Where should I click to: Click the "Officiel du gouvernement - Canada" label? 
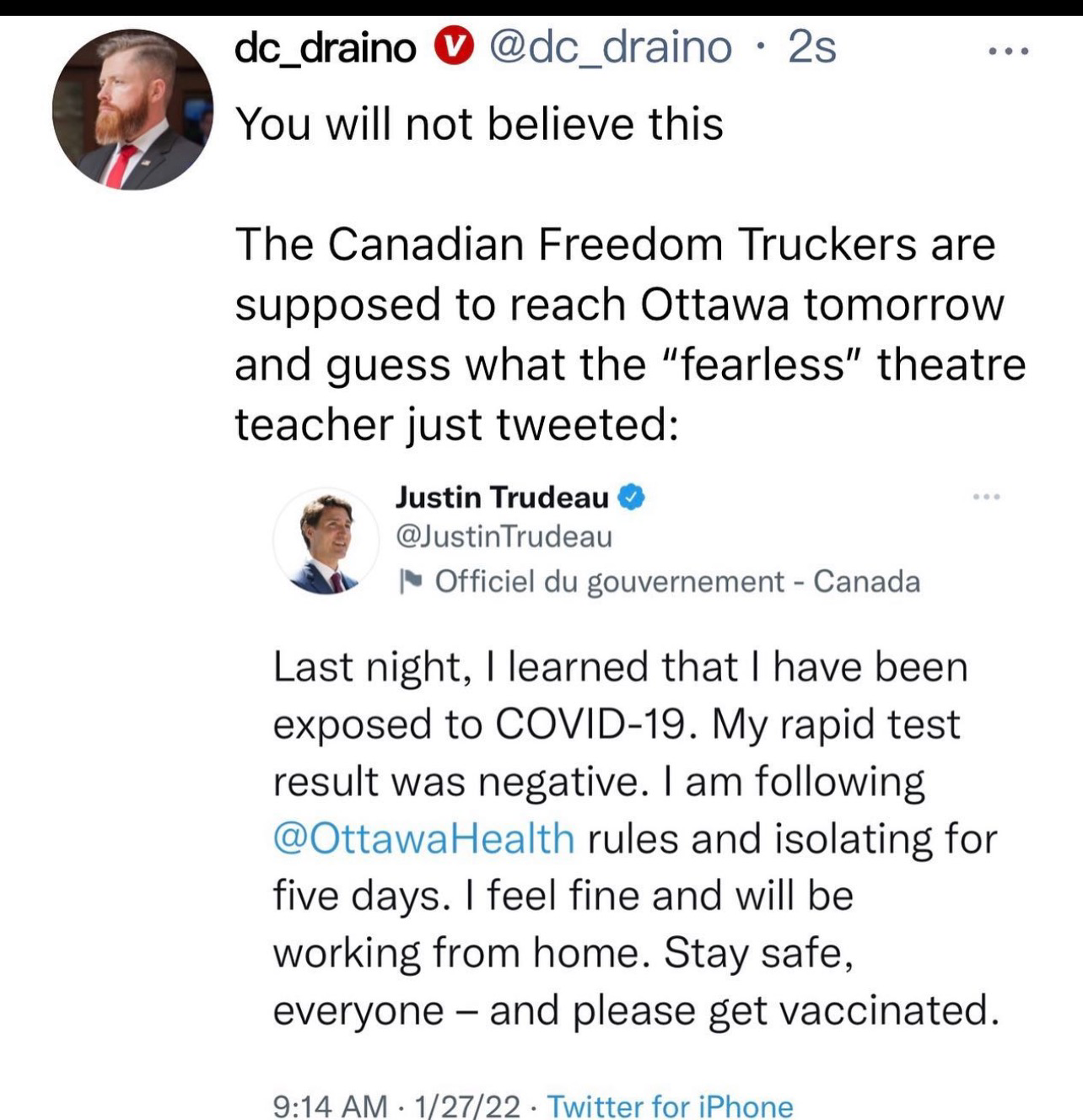coord(677,581)
